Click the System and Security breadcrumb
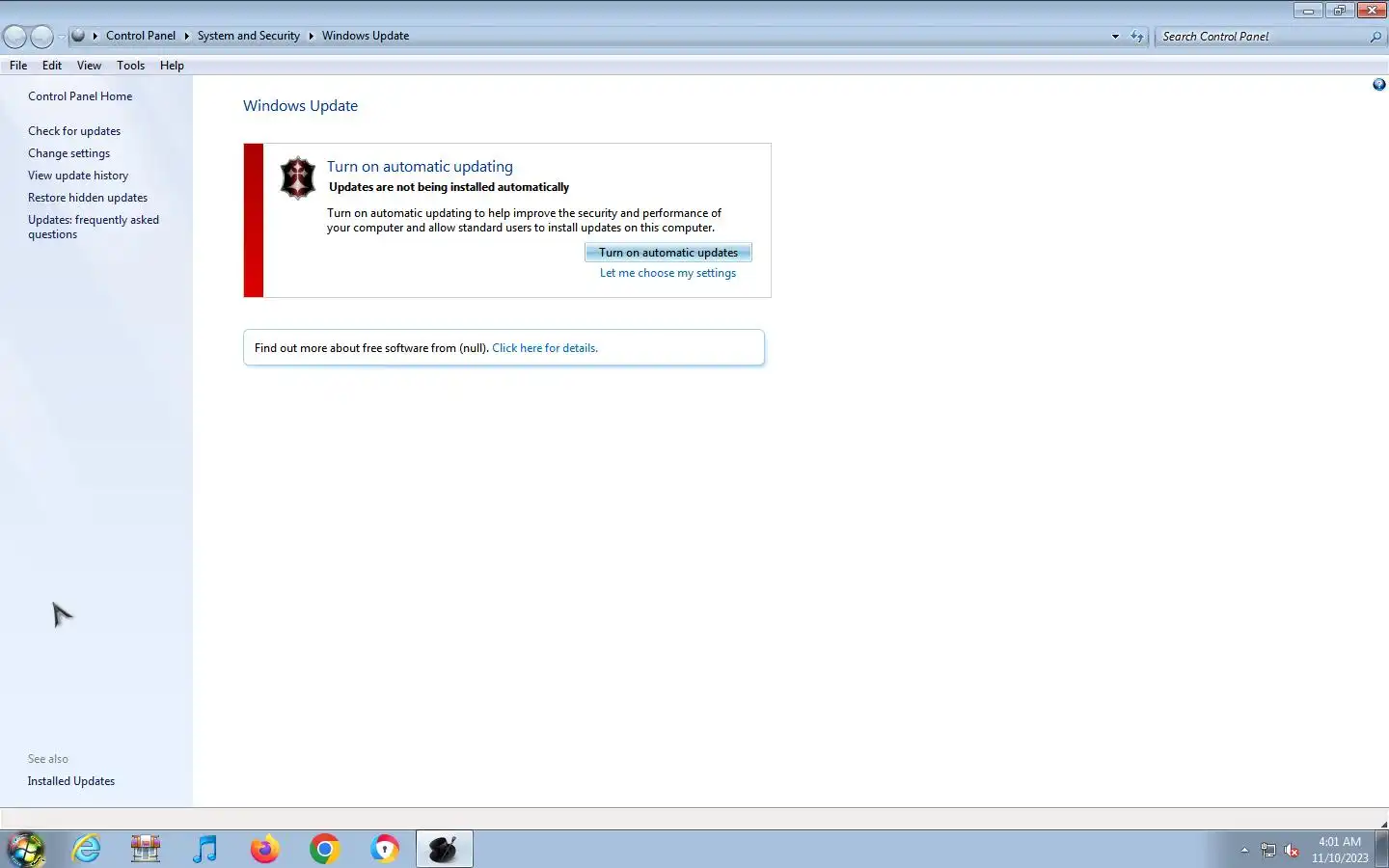This screenshot has width=1389, height=868. click(x=249, y=36)
